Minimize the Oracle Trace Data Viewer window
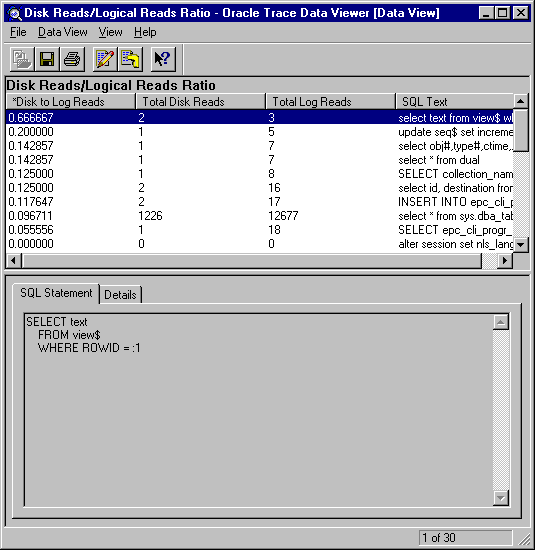The height and width of the screenshot is (550, 535). pyautogui.click(x=486, y=13)
